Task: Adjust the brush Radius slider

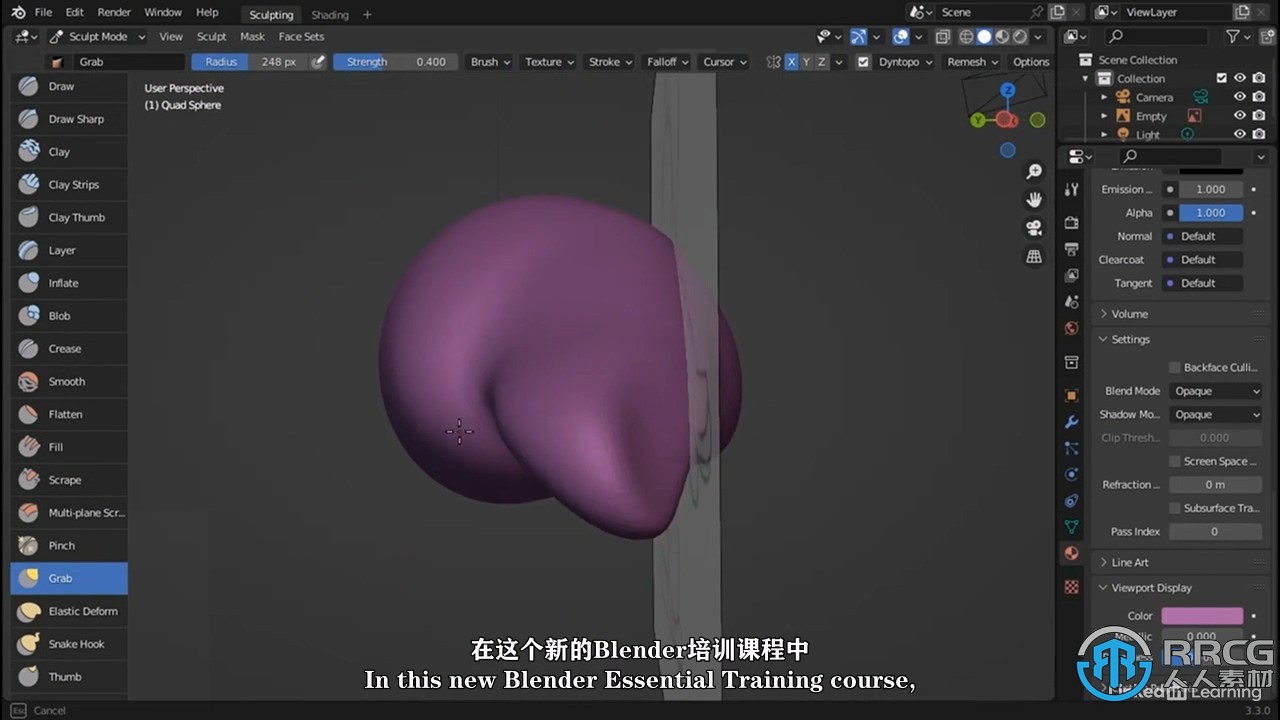Action: point(251,62)
